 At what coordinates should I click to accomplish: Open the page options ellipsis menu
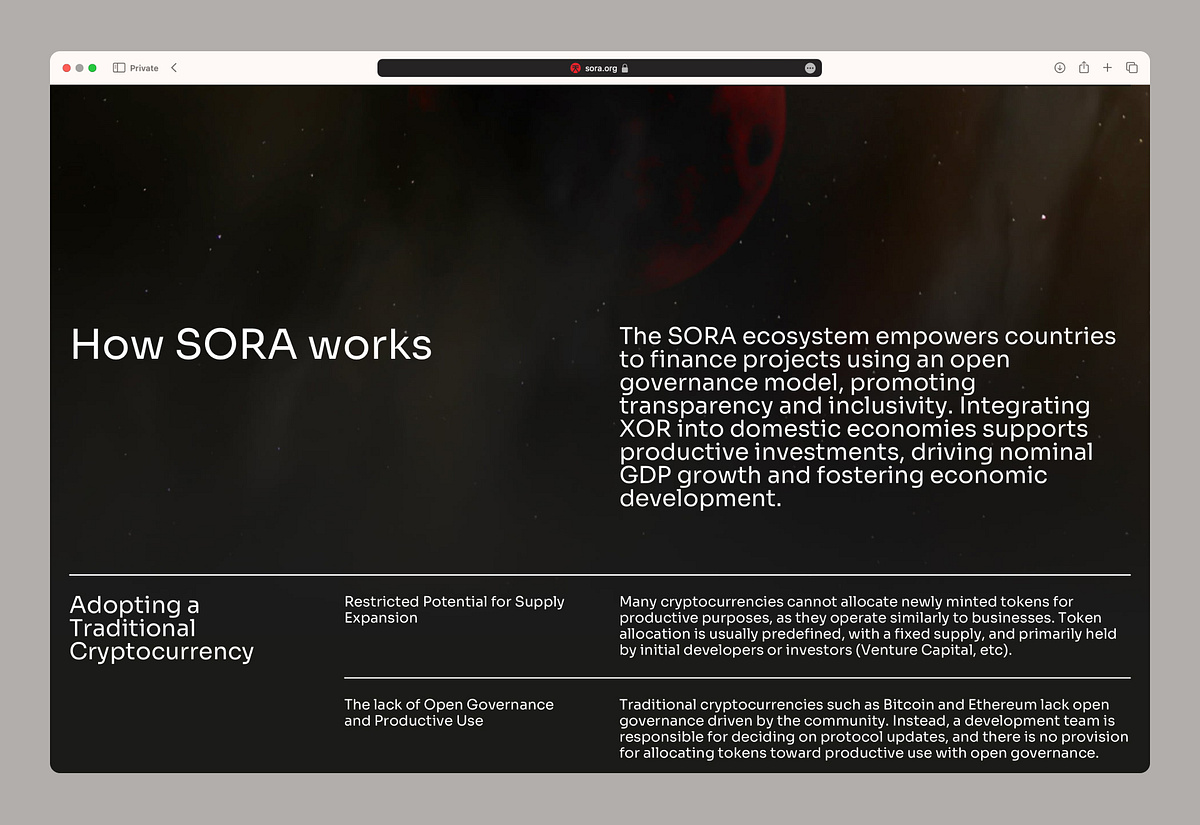point(810,68)
